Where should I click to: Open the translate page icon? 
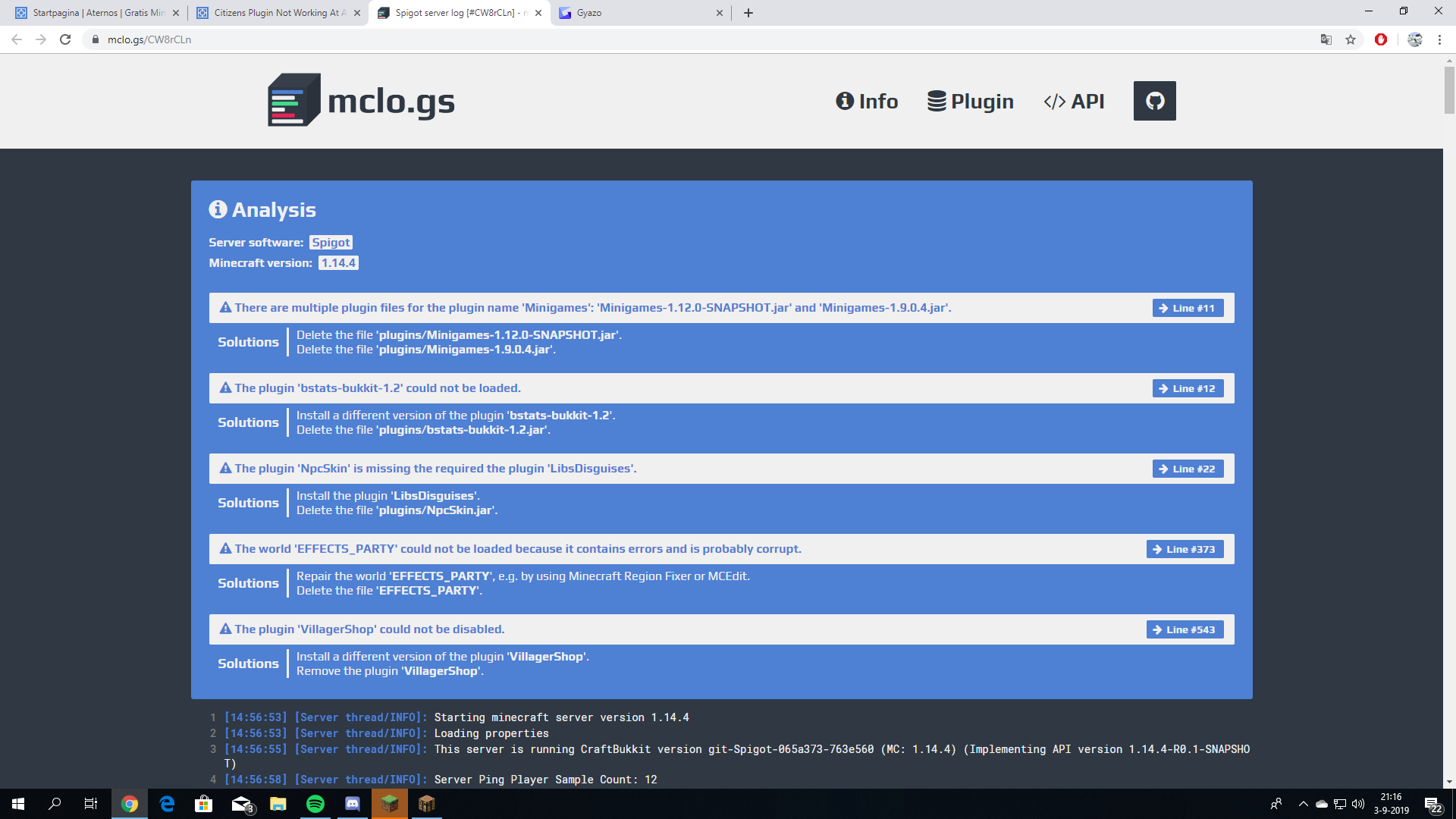(x=1326, y=39)
